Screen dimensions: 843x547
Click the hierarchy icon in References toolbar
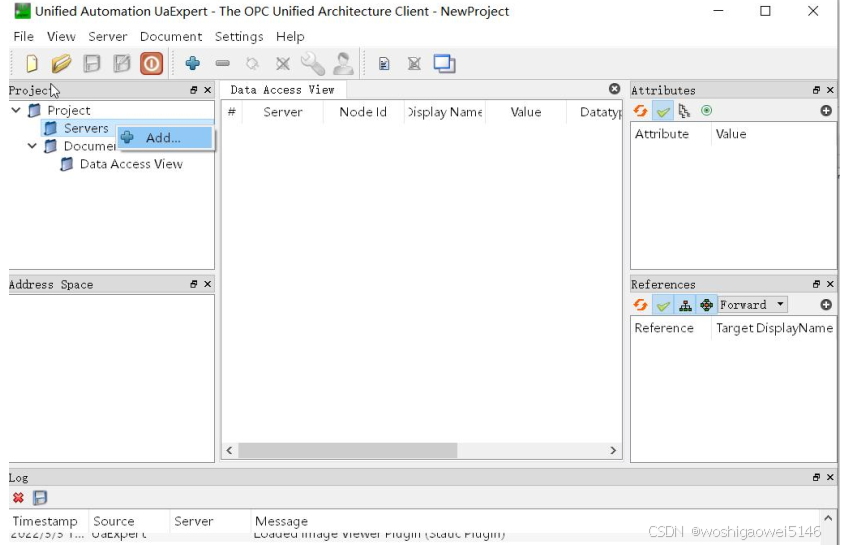tap(685, 306)
